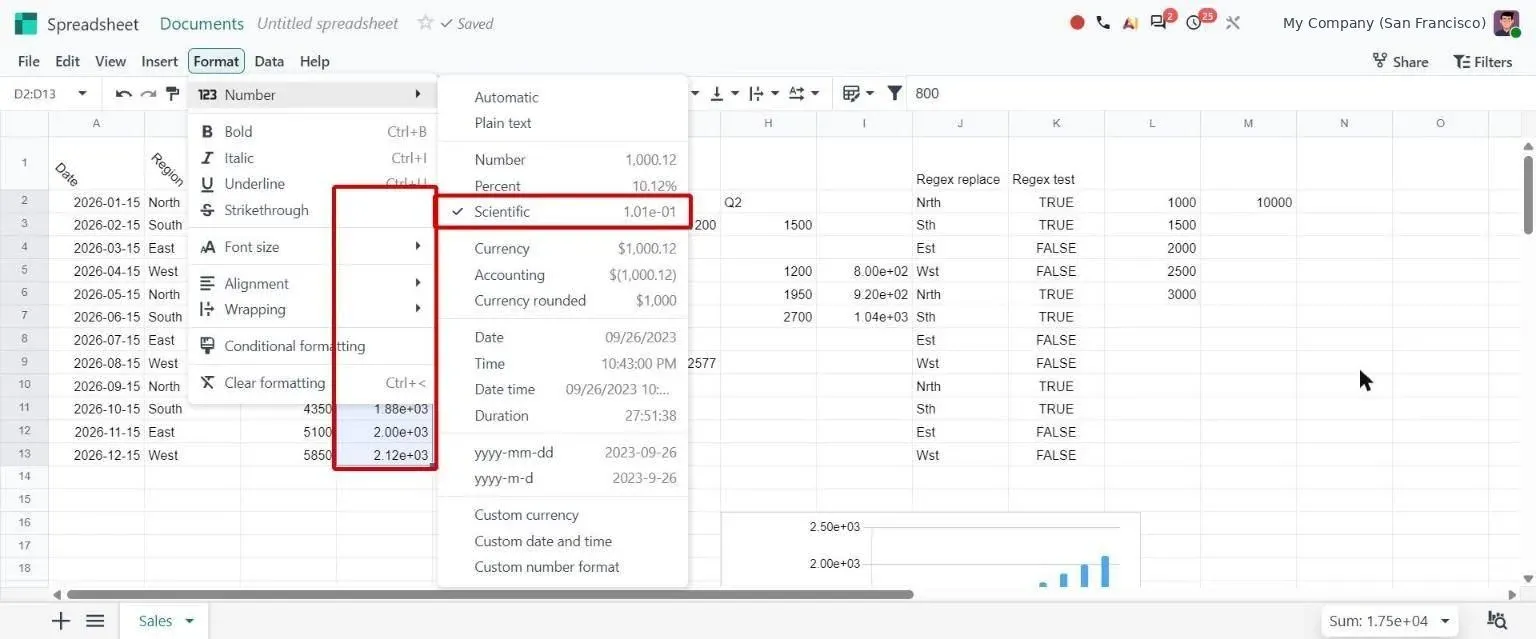Select the Paint Format roller icon
Screen dimensions: 1536x639
tap(173, 93)
